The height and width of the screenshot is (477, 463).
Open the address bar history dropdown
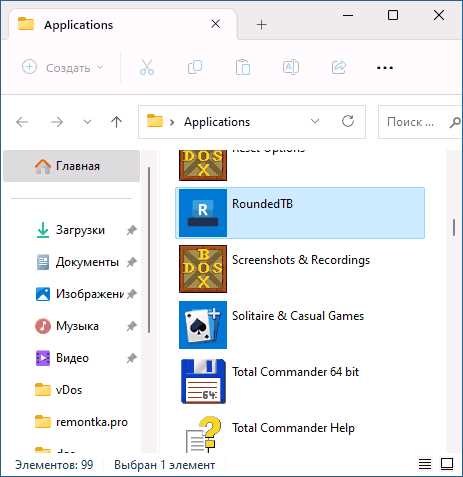click(315, 121)
